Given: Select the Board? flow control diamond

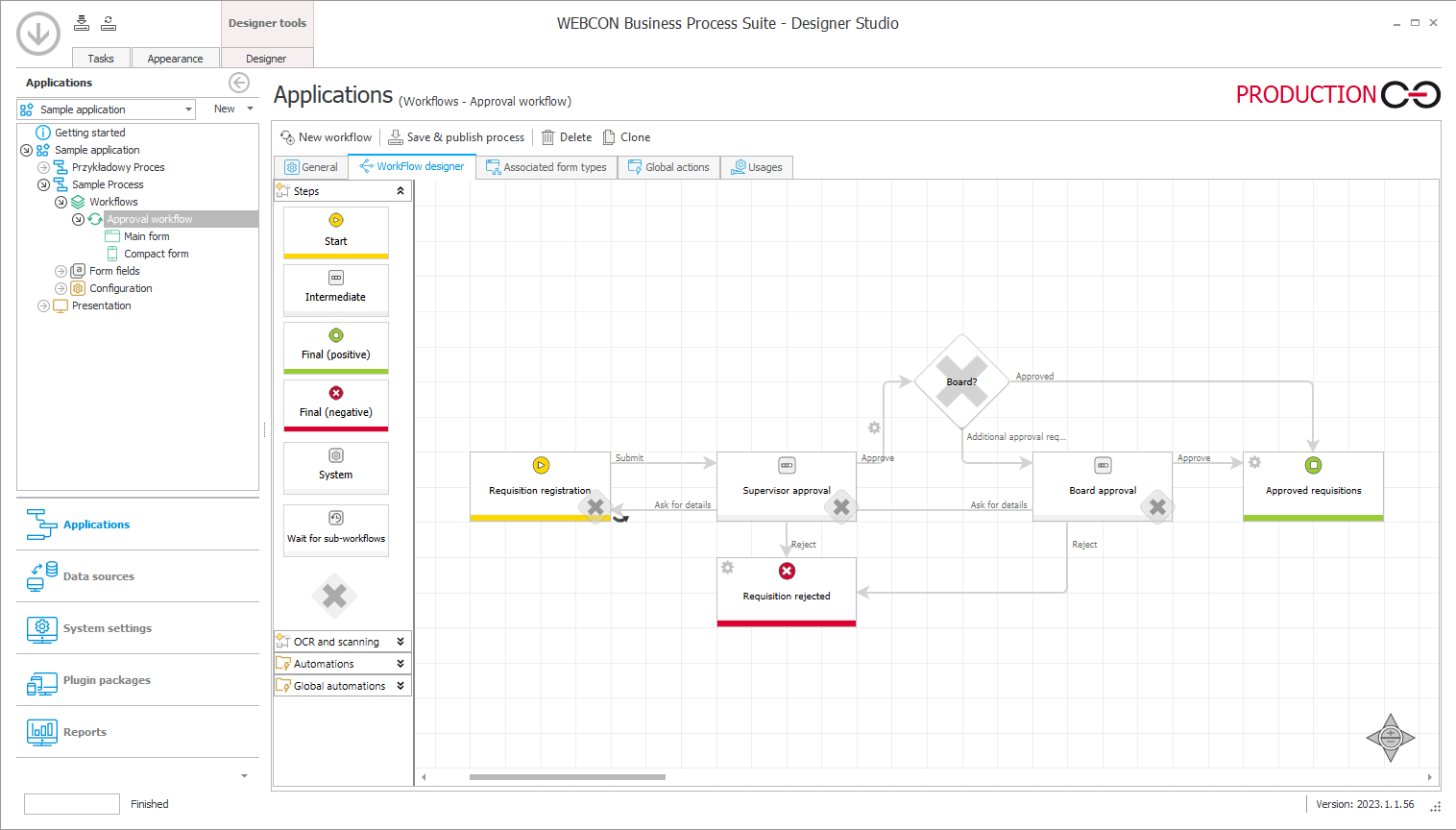Looking at the screenshot, I should (961, 381).
